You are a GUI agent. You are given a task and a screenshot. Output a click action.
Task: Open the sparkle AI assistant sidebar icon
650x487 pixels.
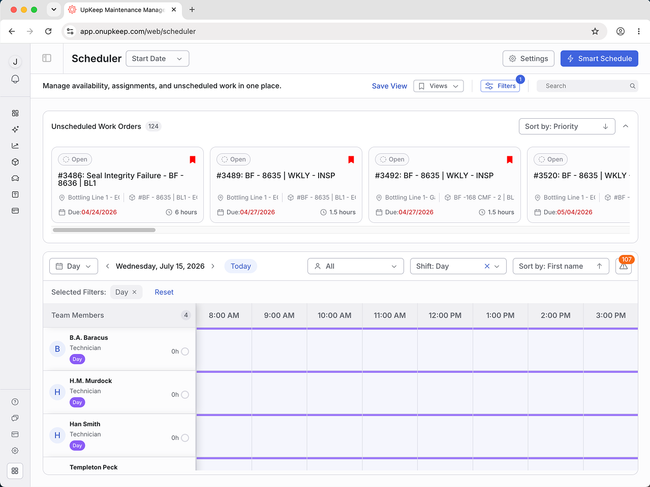(x=15, y=129)
